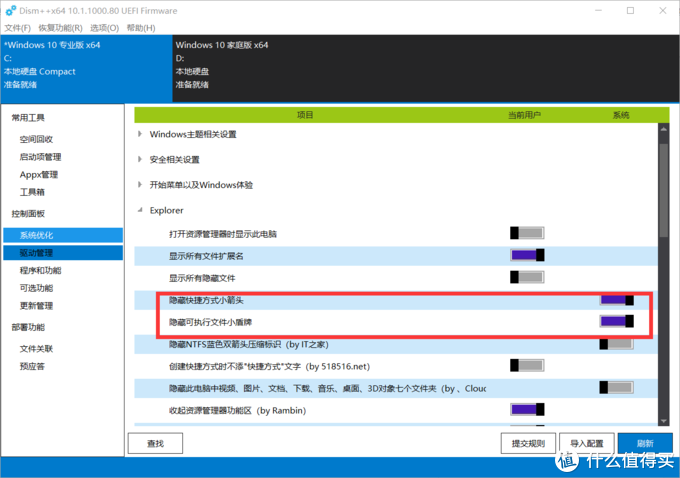Click the 'Windows主题相关设置' group label
Screen dimensions: 680x478
coord(193,134)
